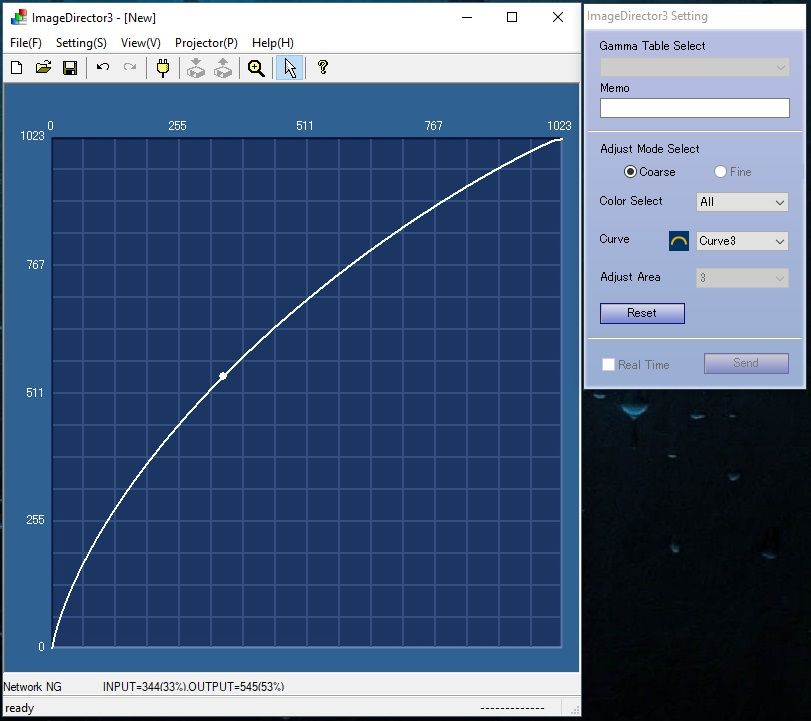Click the greyed redo arrow icon
Viewport: 811px width, 721px height.
click(x=130, y=68)
